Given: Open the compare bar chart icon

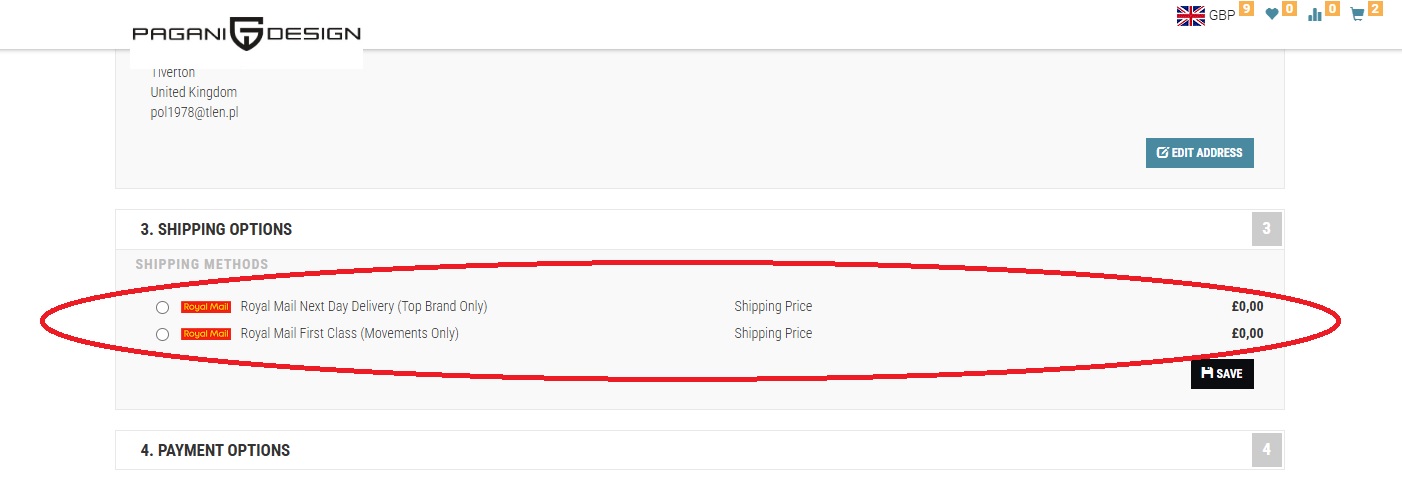Looking at the screenshot, I should [1315, 15].
